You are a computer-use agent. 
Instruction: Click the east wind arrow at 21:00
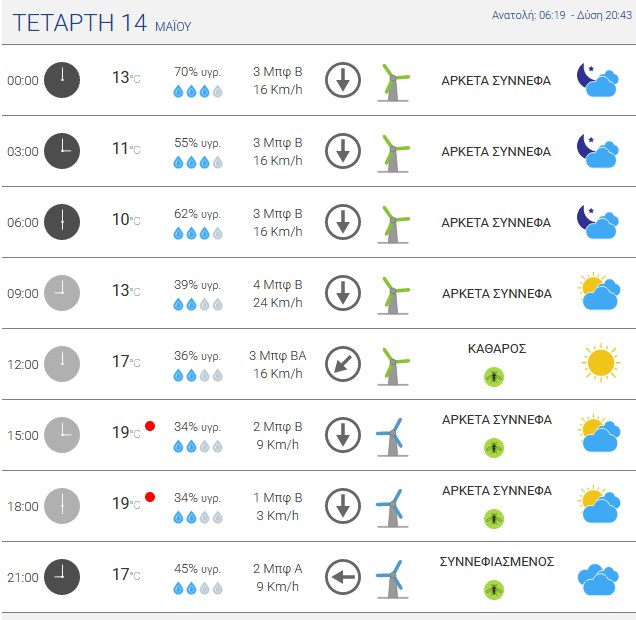[343, 577]
